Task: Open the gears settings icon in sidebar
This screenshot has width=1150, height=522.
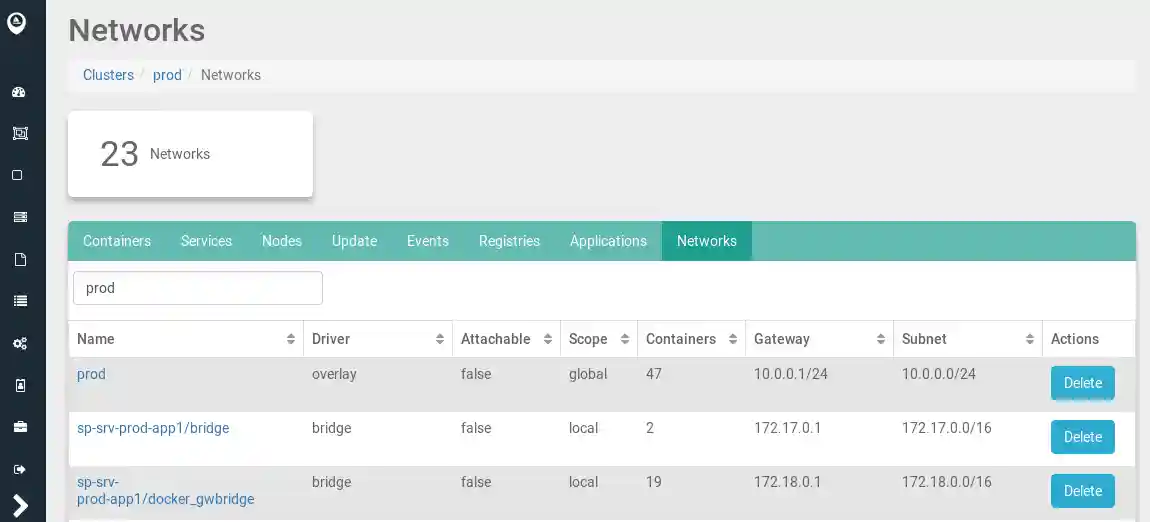Action: click(x=20, y=343)
